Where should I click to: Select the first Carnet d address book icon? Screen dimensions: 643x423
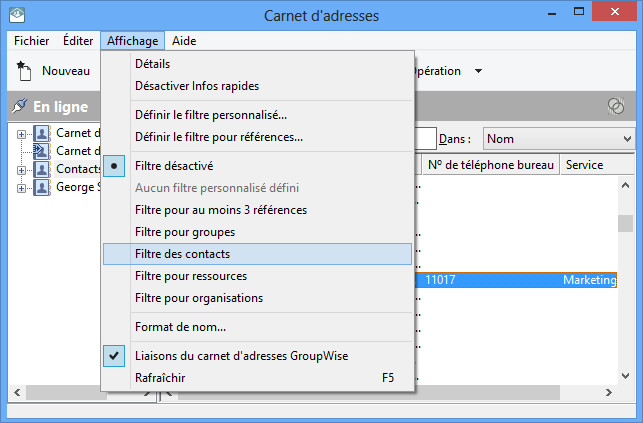click(42, 133)
